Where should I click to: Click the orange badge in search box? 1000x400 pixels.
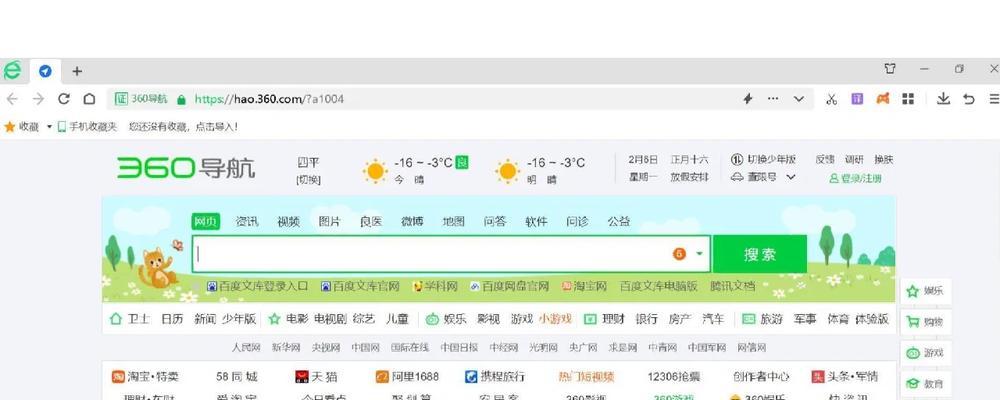(679, 254)
